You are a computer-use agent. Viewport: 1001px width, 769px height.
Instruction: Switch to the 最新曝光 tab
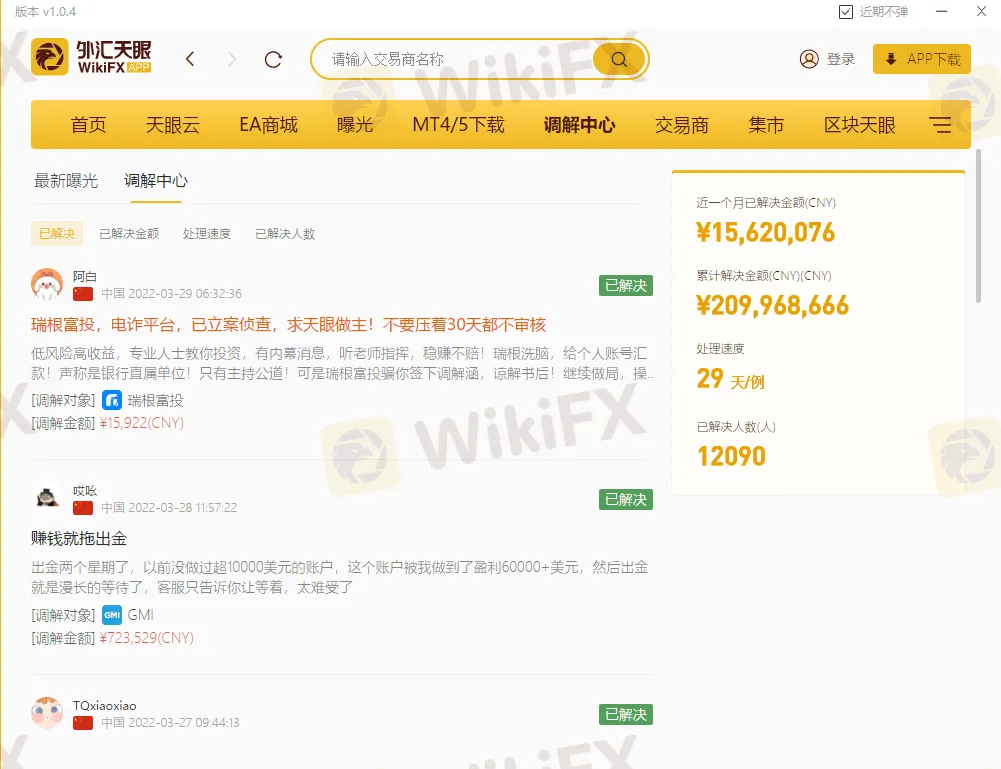click(66, 181)
